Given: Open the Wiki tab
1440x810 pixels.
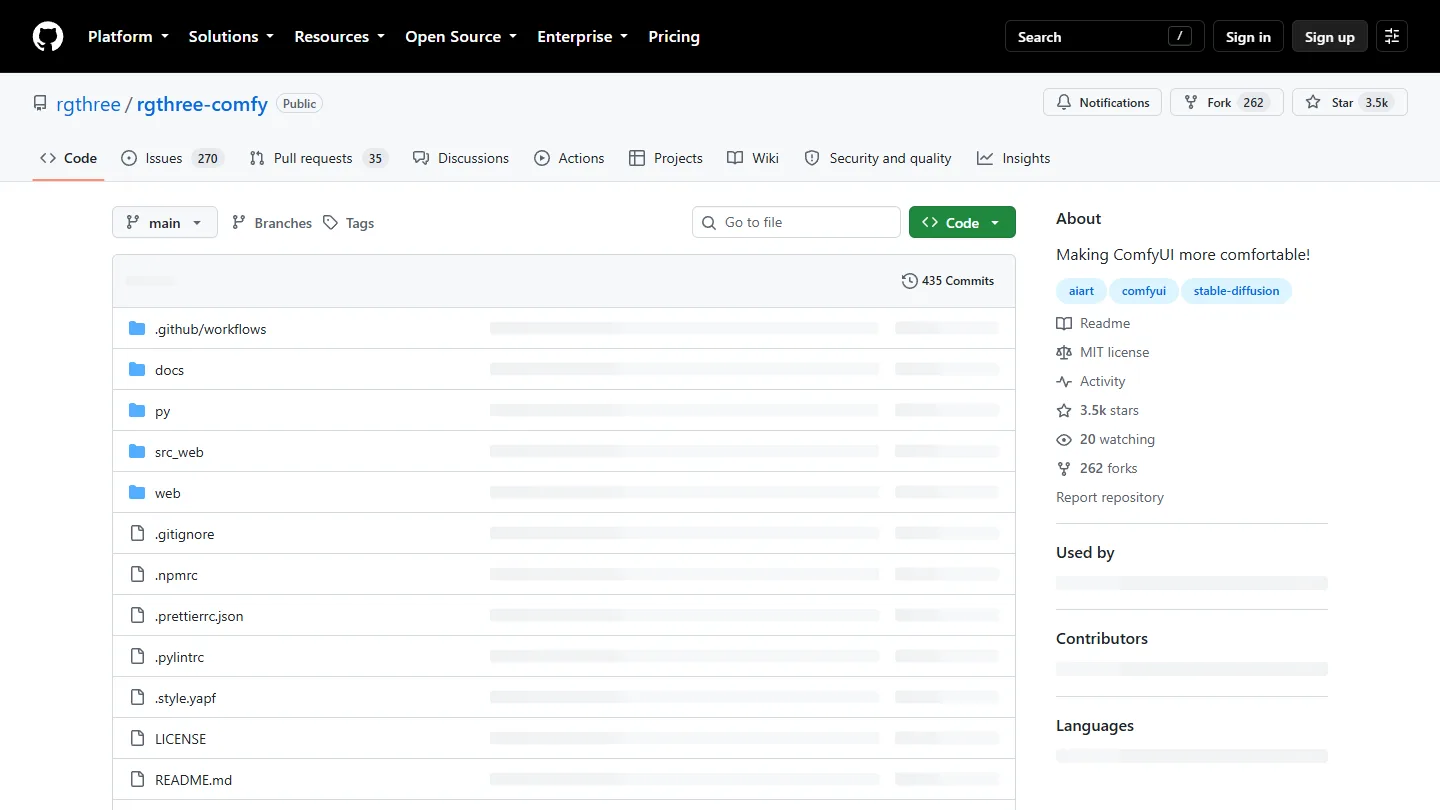Looking at the screenshot, I should [753, 158].
